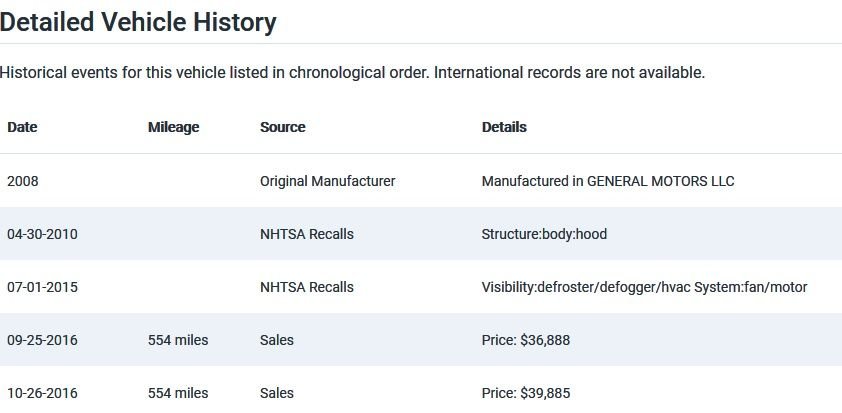Click the Original Manufacturer source cell
Viewport: 842px width, 413px height.
(x=327, y=181)
